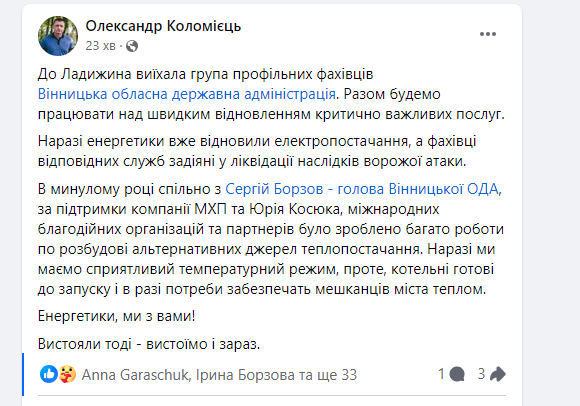The height and width of the screenshot is (406, 580).
Task: Click the first paragraph about Ладижина
Action: click(x=271, y=94)
